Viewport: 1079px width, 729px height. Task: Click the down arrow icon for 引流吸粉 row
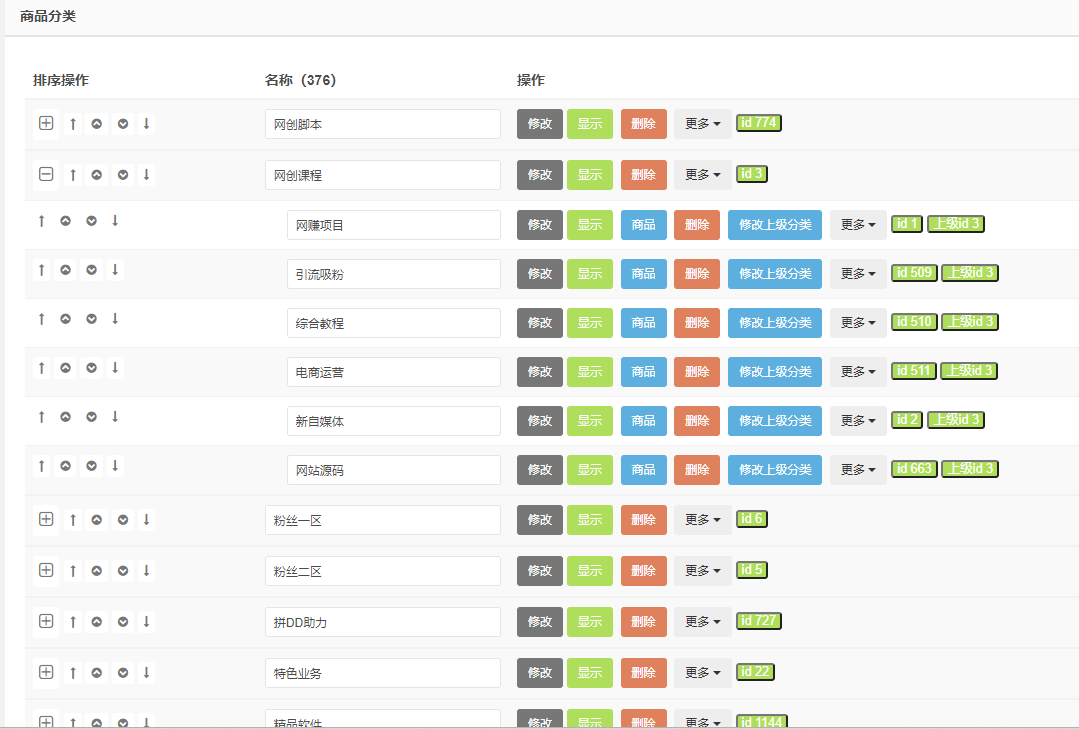click(x=115, y=270)
